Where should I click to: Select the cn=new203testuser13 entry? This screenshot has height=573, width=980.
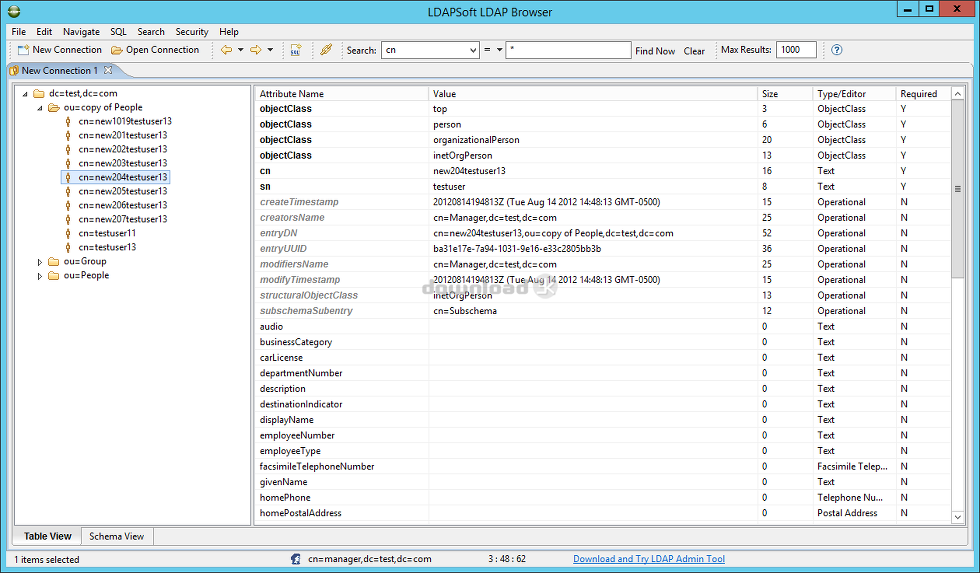point(122,163)
